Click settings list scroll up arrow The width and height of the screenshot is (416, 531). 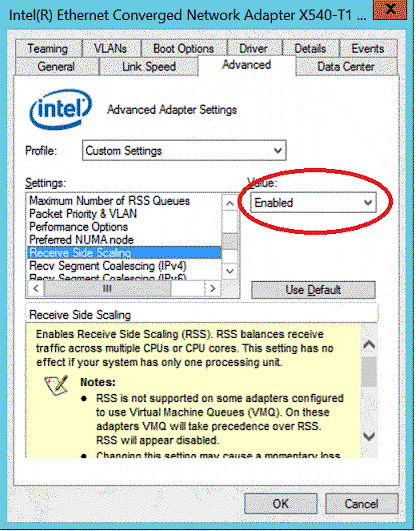(x=230, y=203)
